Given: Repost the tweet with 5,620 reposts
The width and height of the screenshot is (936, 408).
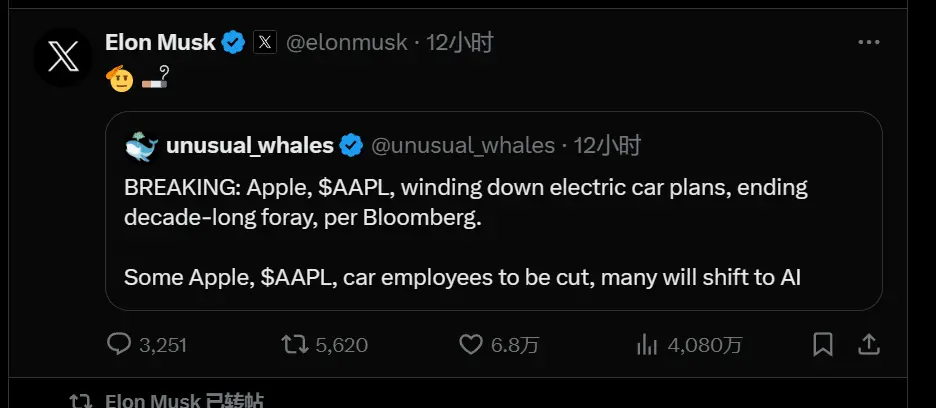Looking at the screenshot, I should pyautogui.click(x=295, y=344).
